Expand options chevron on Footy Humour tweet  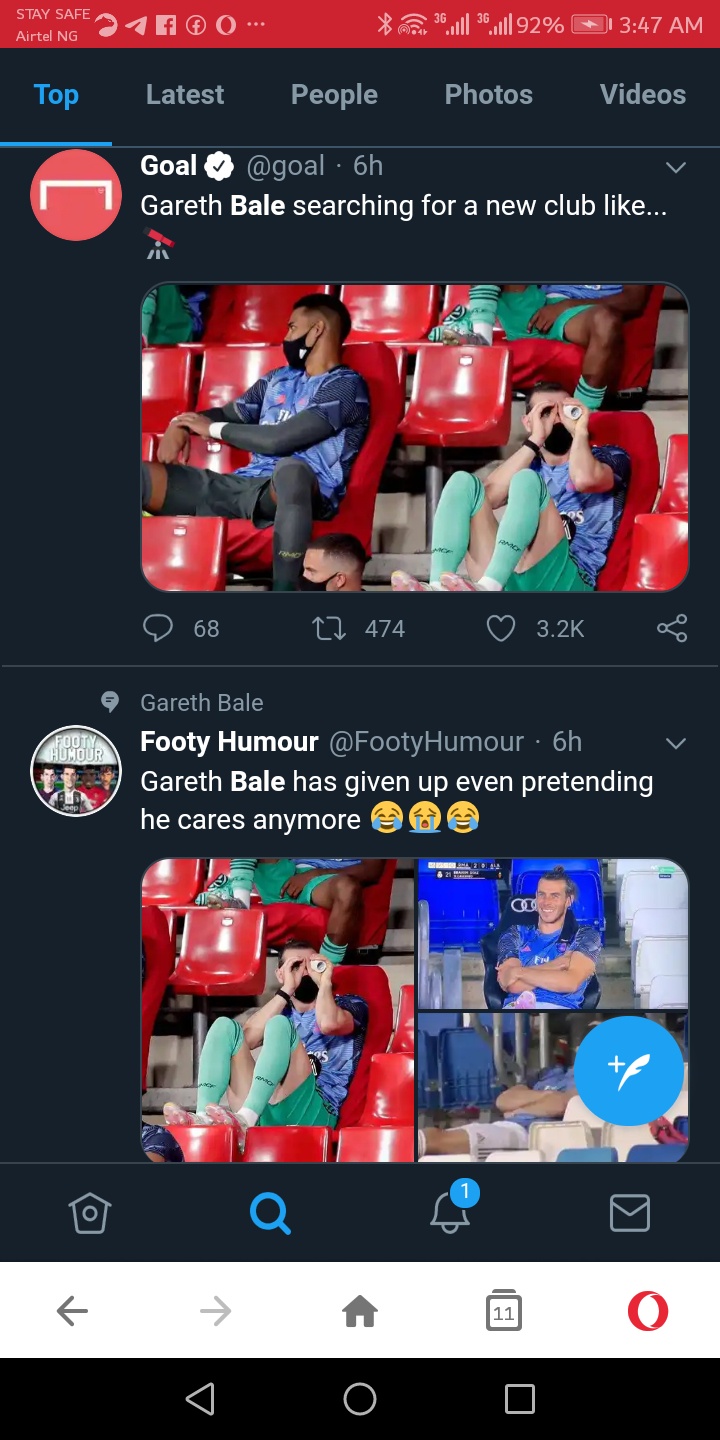coord(676,743)
